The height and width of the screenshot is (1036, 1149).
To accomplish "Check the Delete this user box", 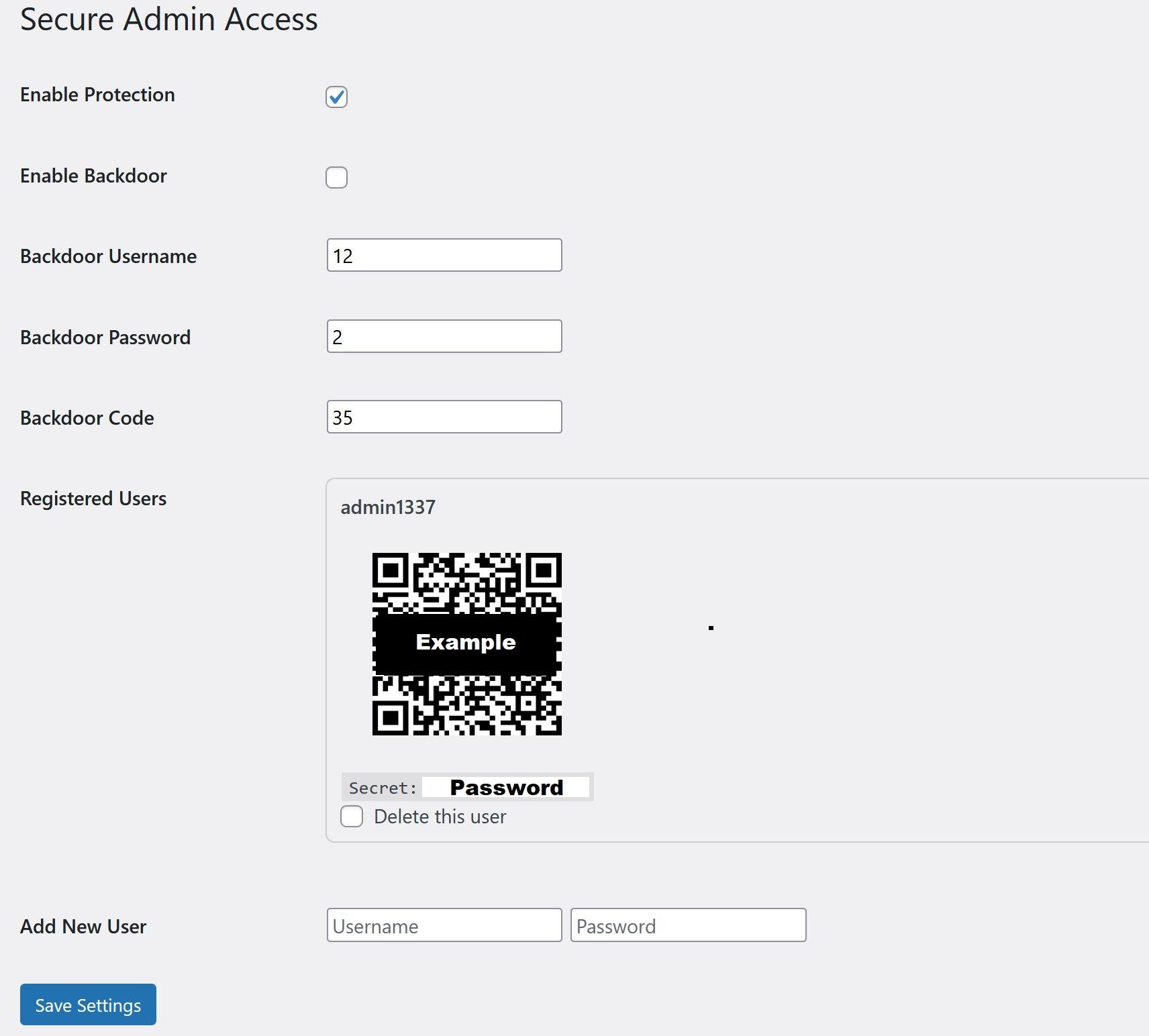I will coord(352,817).
